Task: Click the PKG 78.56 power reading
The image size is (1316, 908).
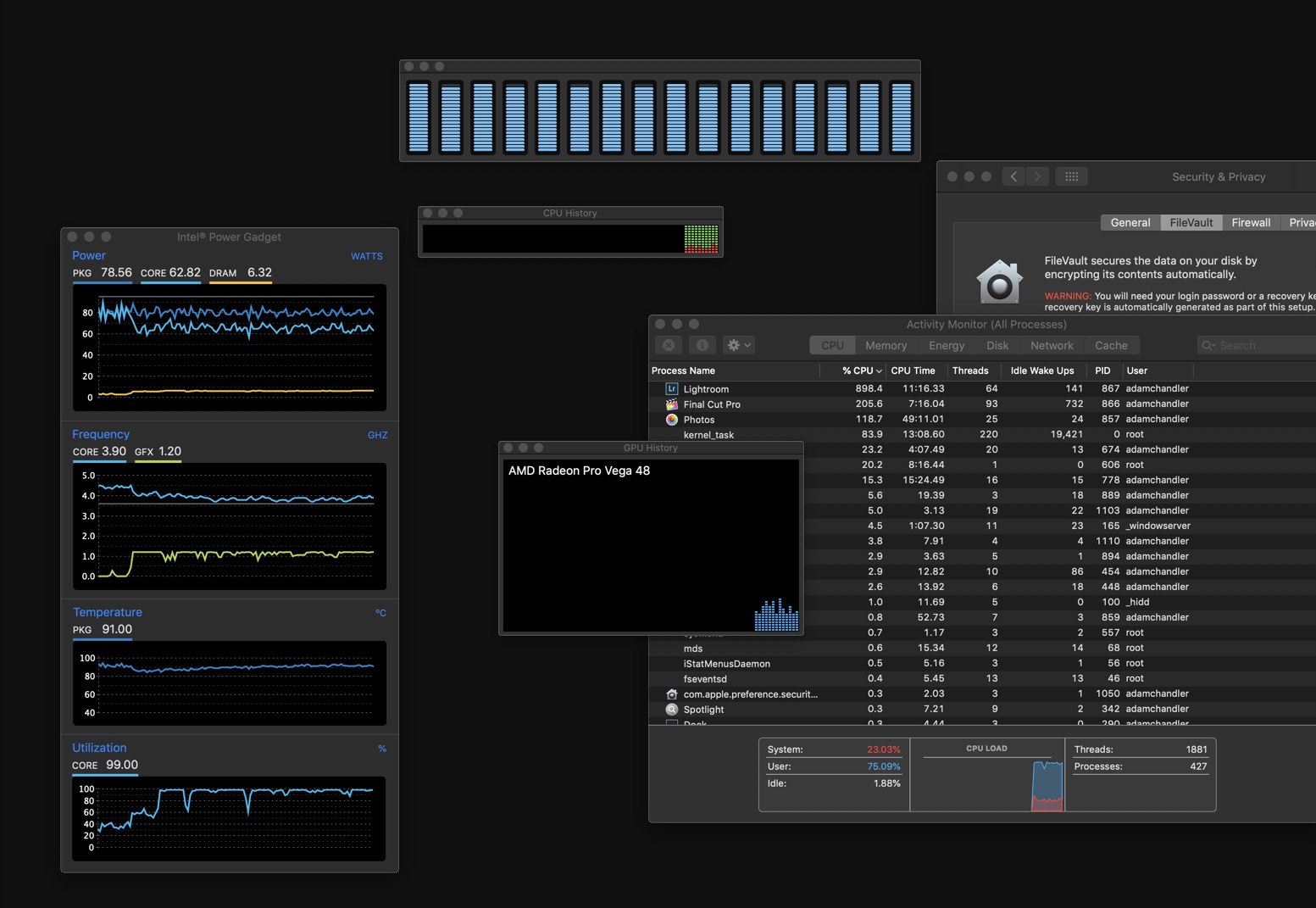Action: tap(103, 273)
